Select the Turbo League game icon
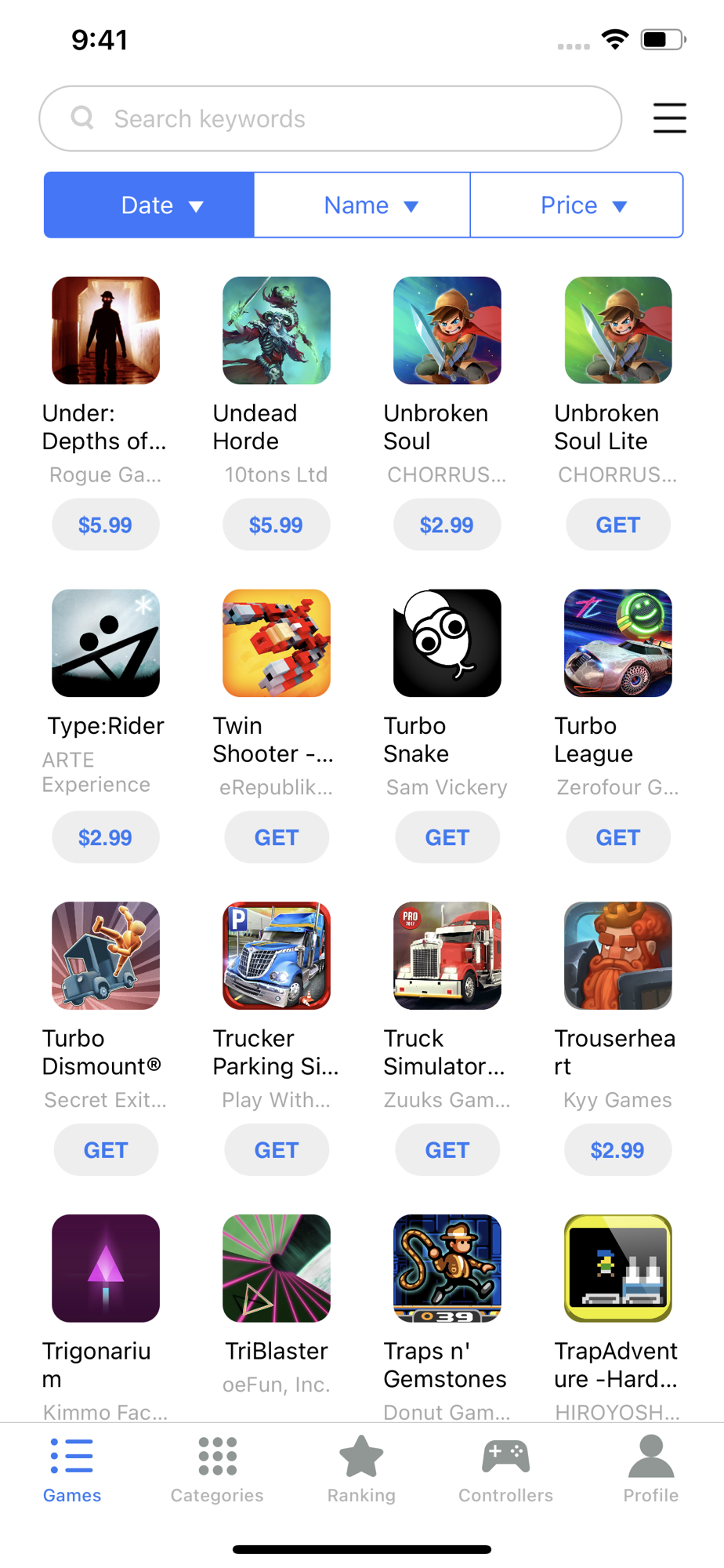724x1568 pixels. (617, 643)
